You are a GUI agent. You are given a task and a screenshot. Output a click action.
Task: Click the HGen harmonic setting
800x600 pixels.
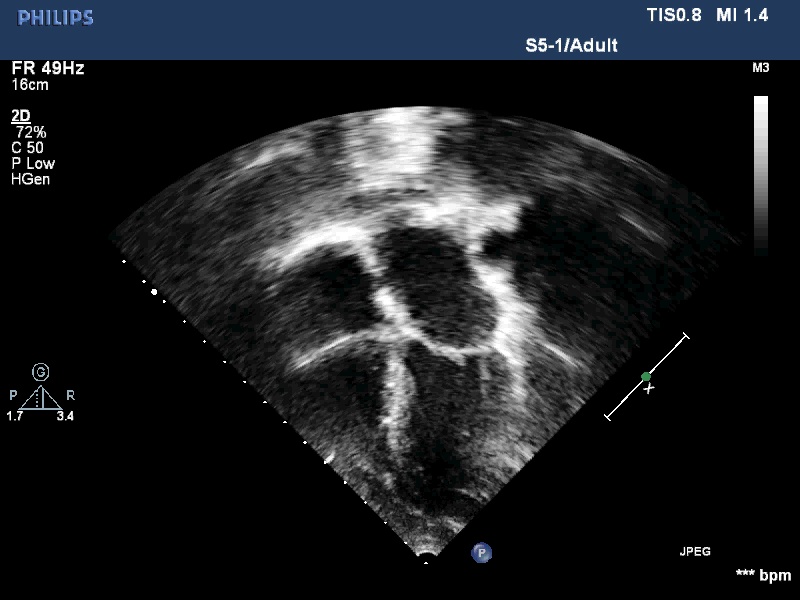coord(31,179)
